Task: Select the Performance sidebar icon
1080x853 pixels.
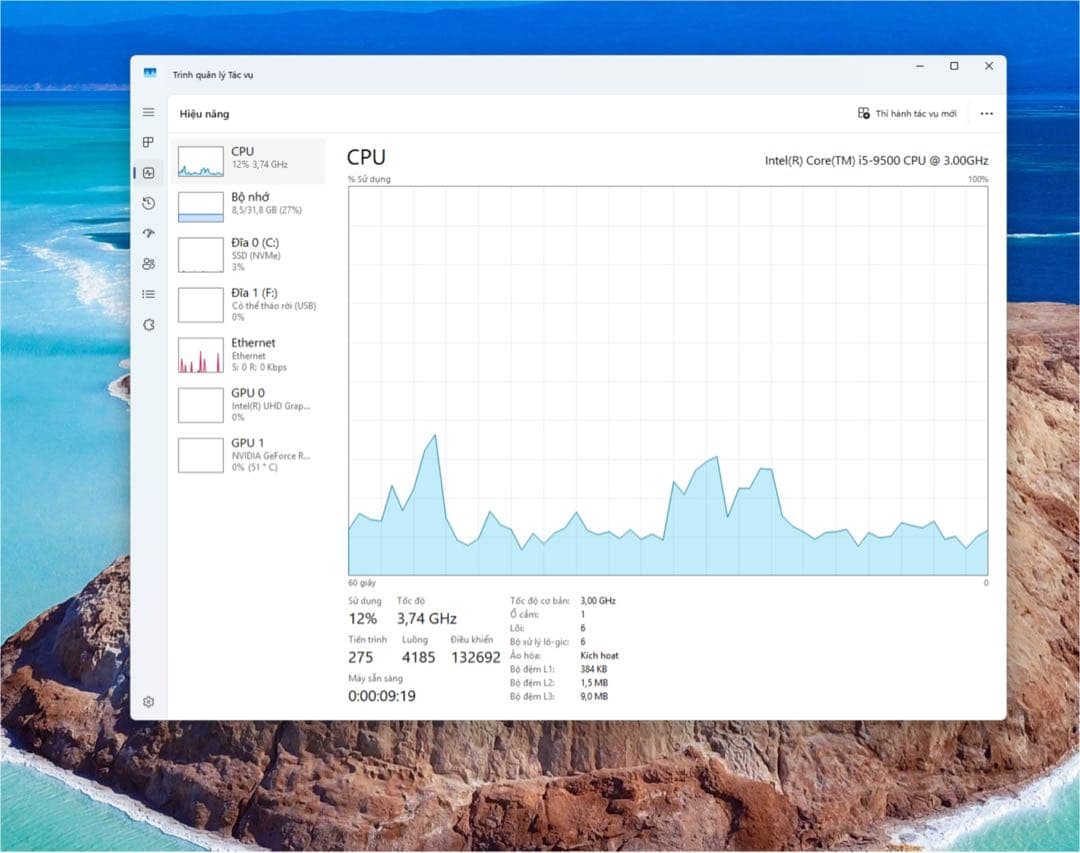Action: pyautogui.click(x=148, y=172)
